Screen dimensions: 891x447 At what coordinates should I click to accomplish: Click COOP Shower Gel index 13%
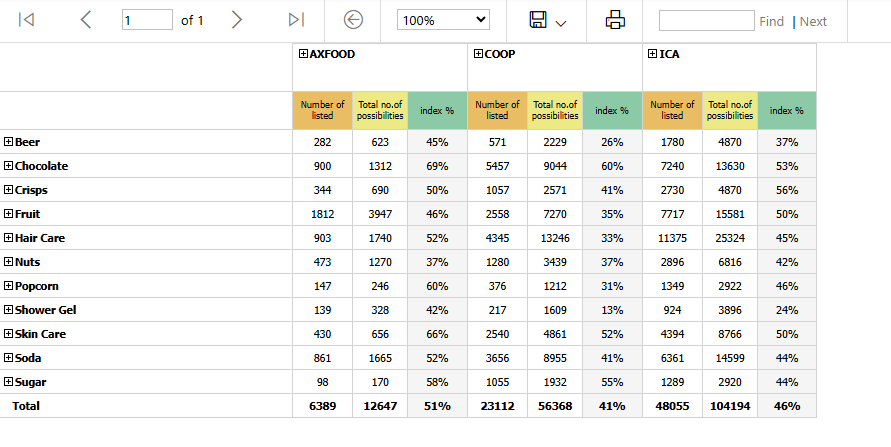[x=612, y=310]
